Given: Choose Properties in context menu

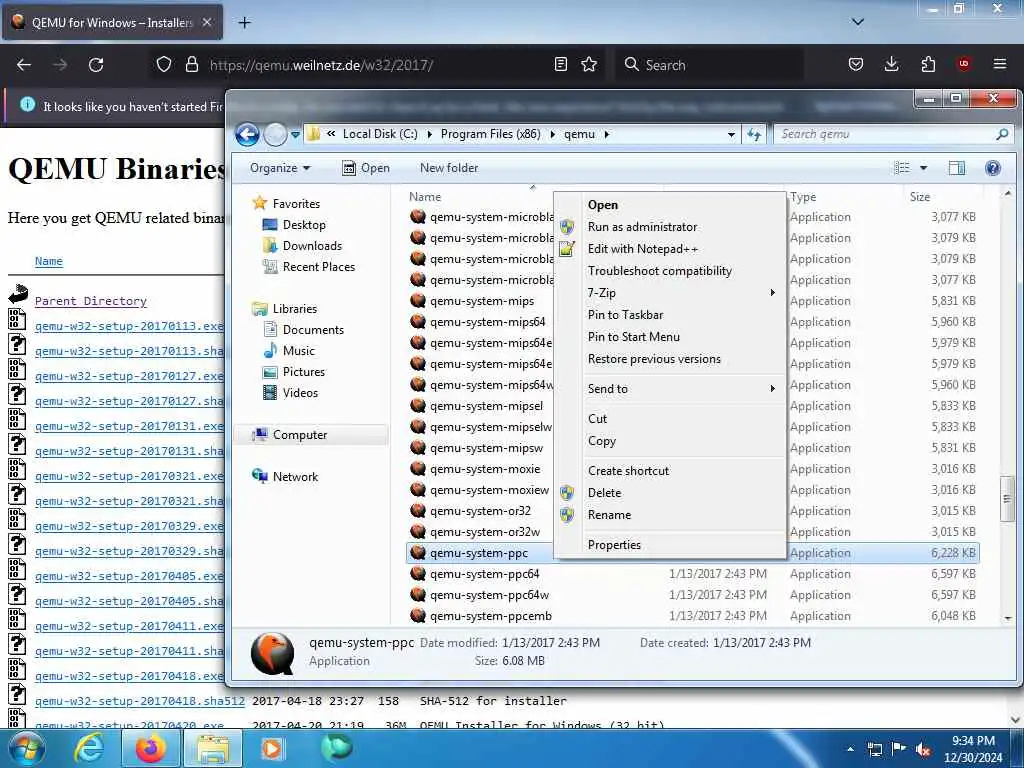Looking at the screenshot, I should (x=670, y=545).
